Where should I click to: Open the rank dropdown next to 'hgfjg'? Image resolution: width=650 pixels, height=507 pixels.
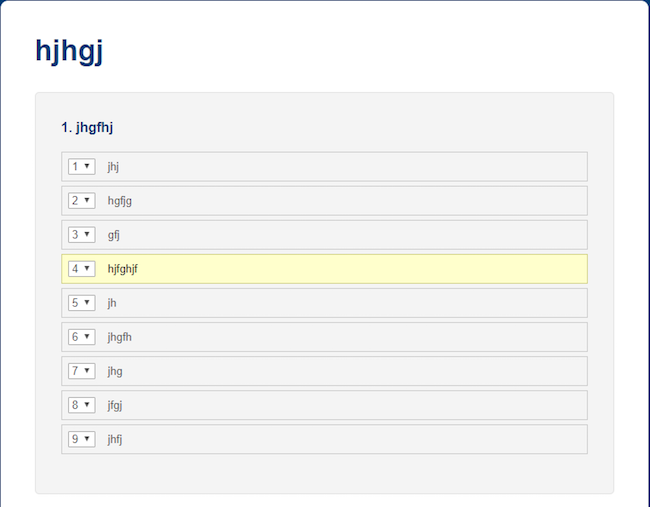(82, 201)
